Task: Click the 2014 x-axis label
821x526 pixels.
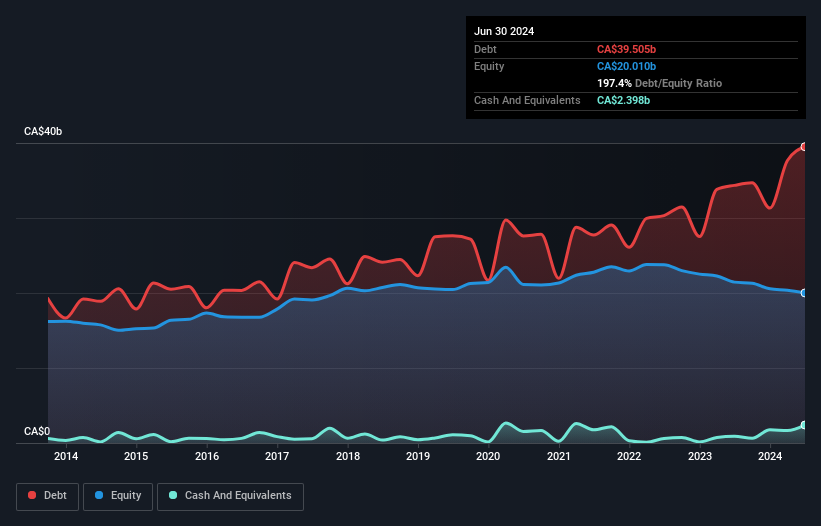Action: coord(66,456)
